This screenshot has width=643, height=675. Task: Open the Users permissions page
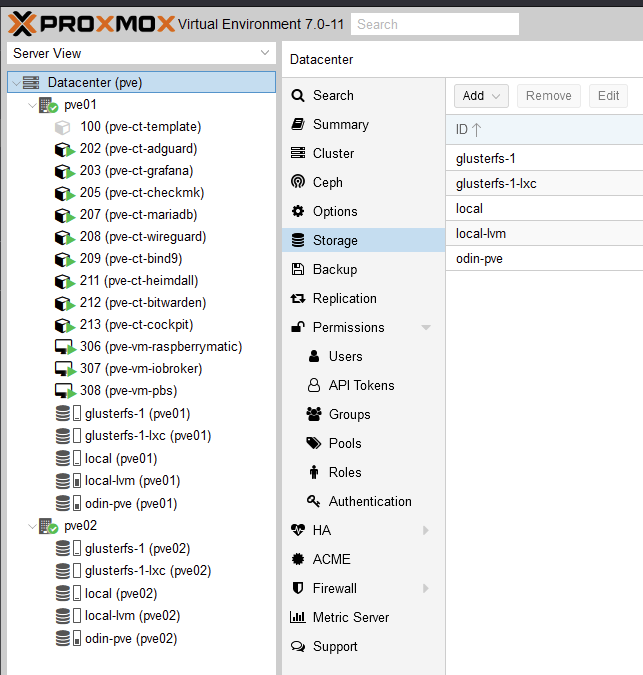363,356
